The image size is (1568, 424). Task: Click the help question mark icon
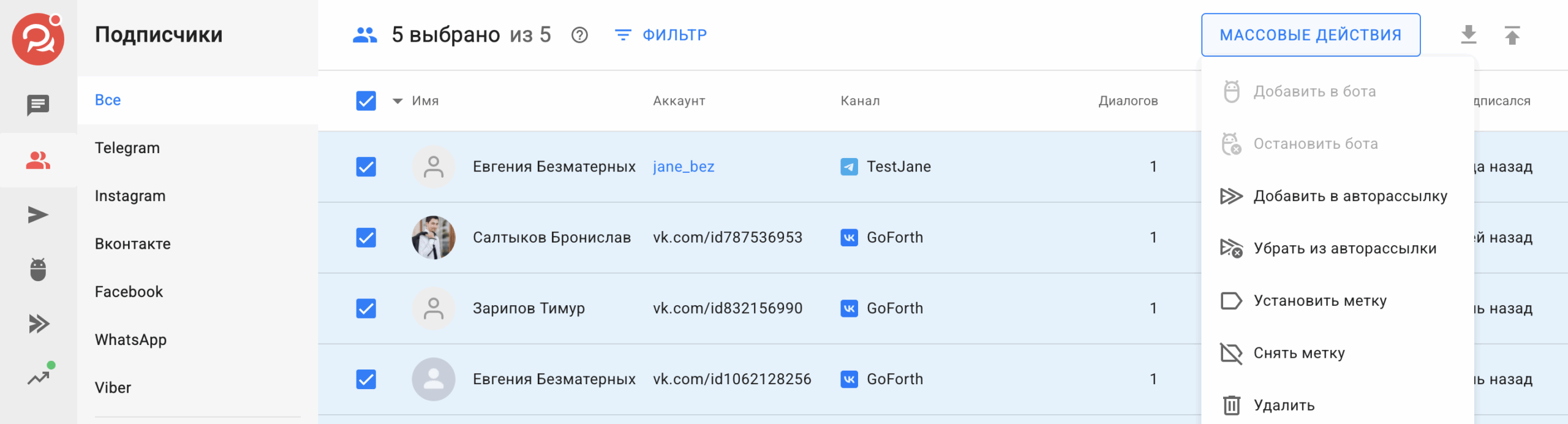pyautogui.click(x=579, y=36)
